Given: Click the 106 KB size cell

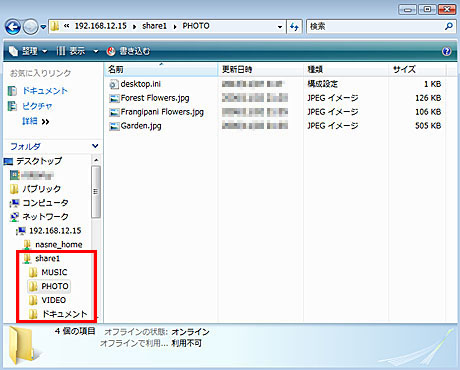Looking at the screenshot, I should click(x=428, y=112).
